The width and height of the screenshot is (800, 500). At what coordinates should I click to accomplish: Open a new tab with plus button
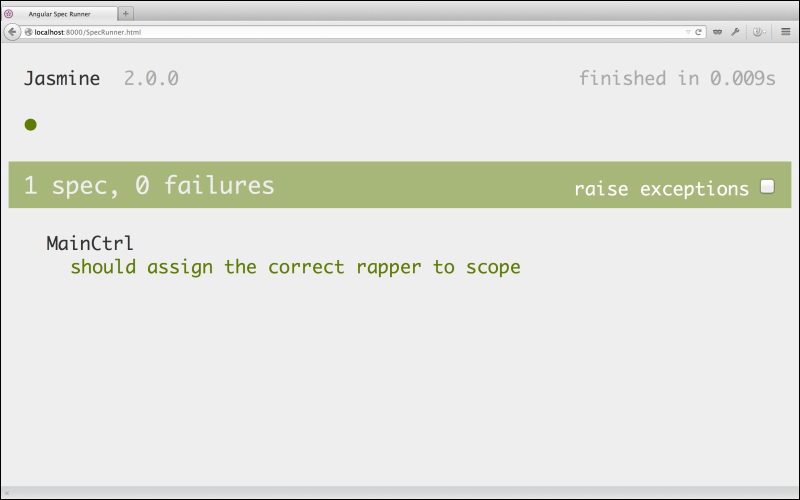[126, 14]
